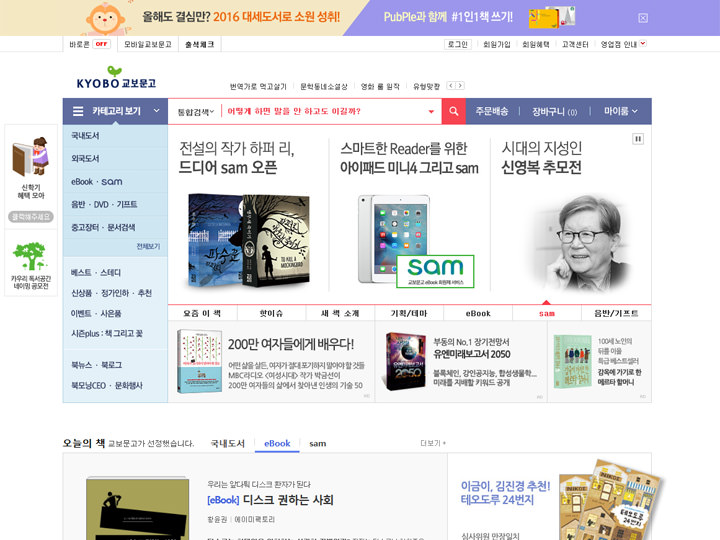The image size is (720, 540).
Task: Click the iPad mini sam image
Action: pyautogui.click(x=416, y=241)
